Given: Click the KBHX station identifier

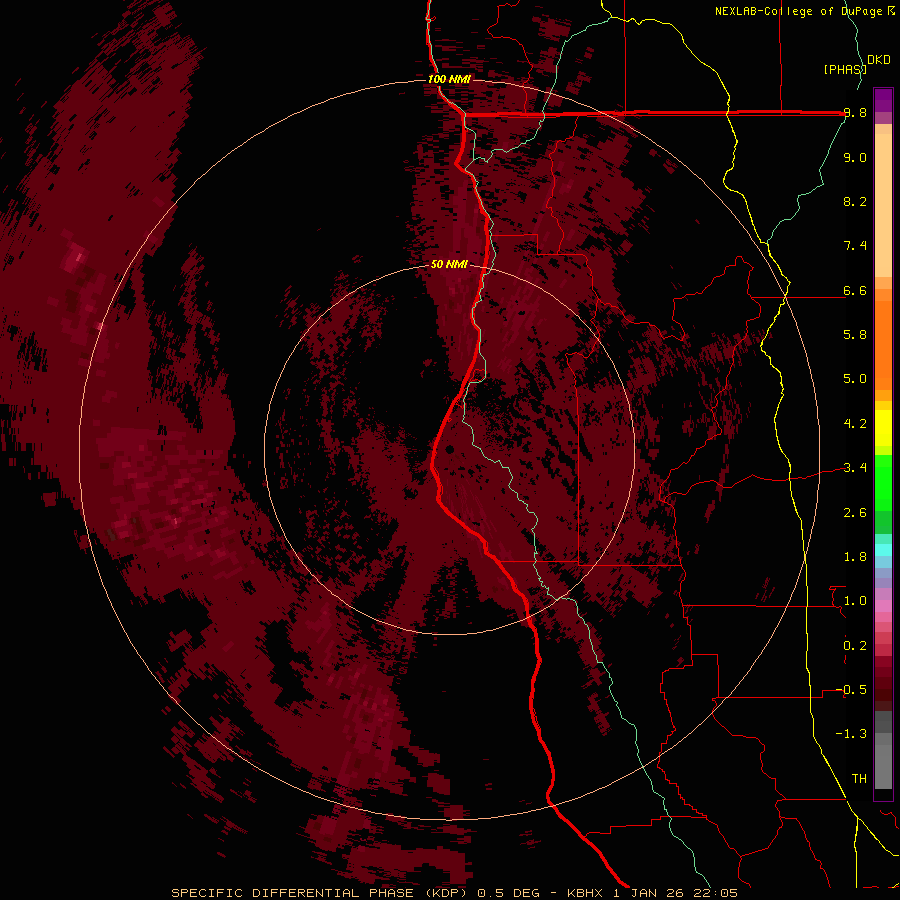Looking at the screenshot, I should (x=585, y=893).
